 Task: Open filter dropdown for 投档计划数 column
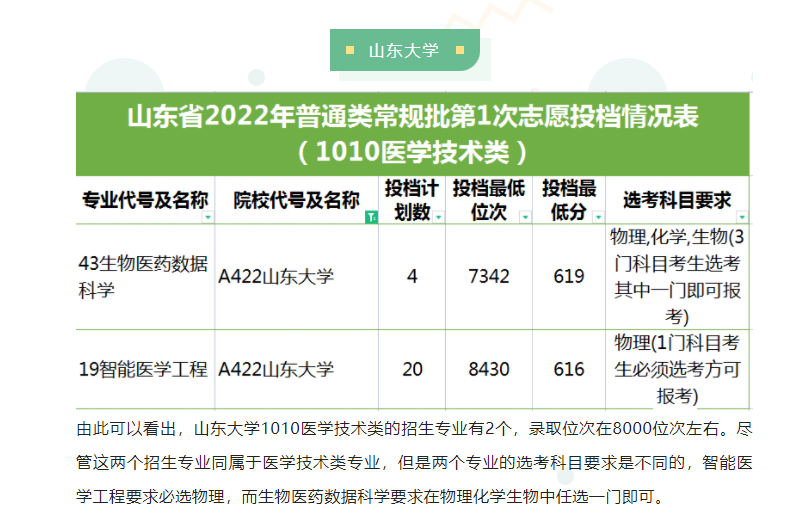(x=438, y=217)
